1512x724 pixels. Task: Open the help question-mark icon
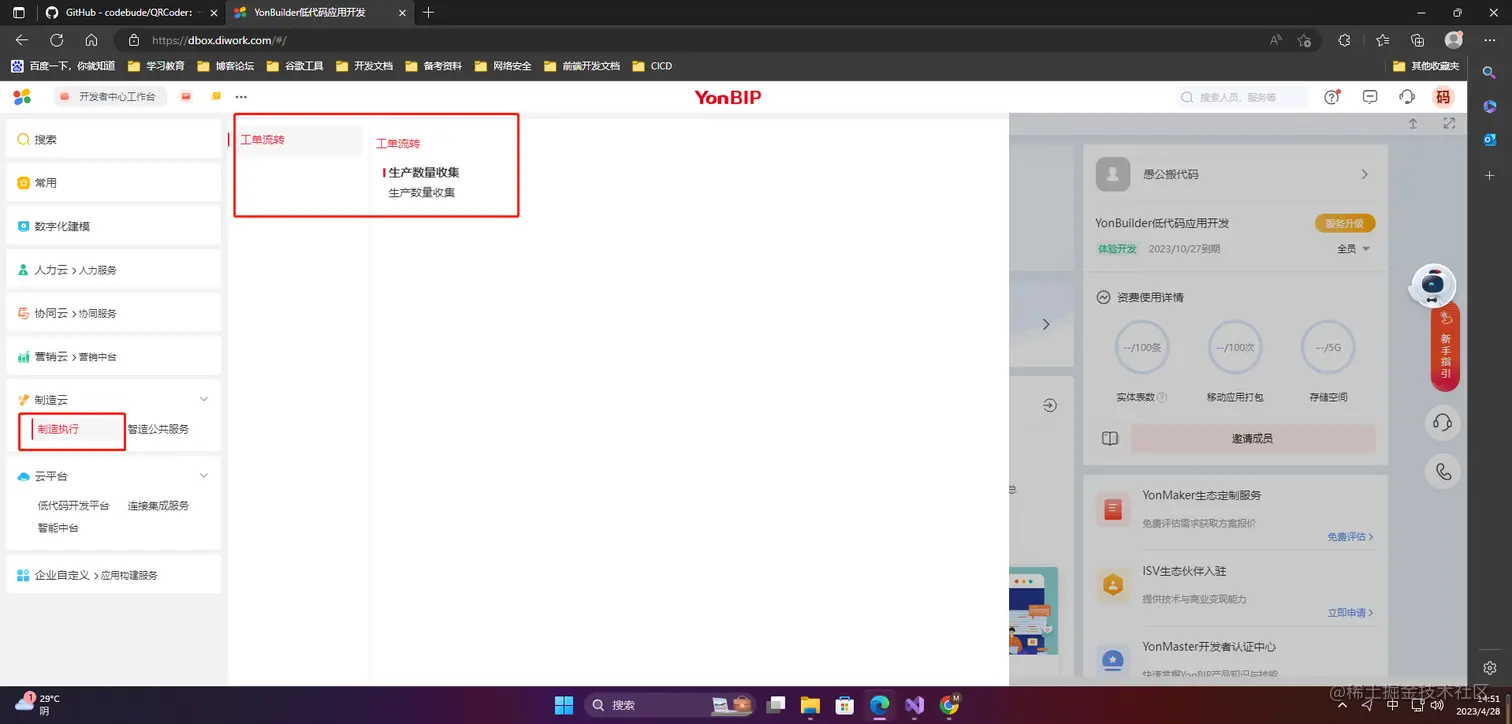click(1330, 97)
